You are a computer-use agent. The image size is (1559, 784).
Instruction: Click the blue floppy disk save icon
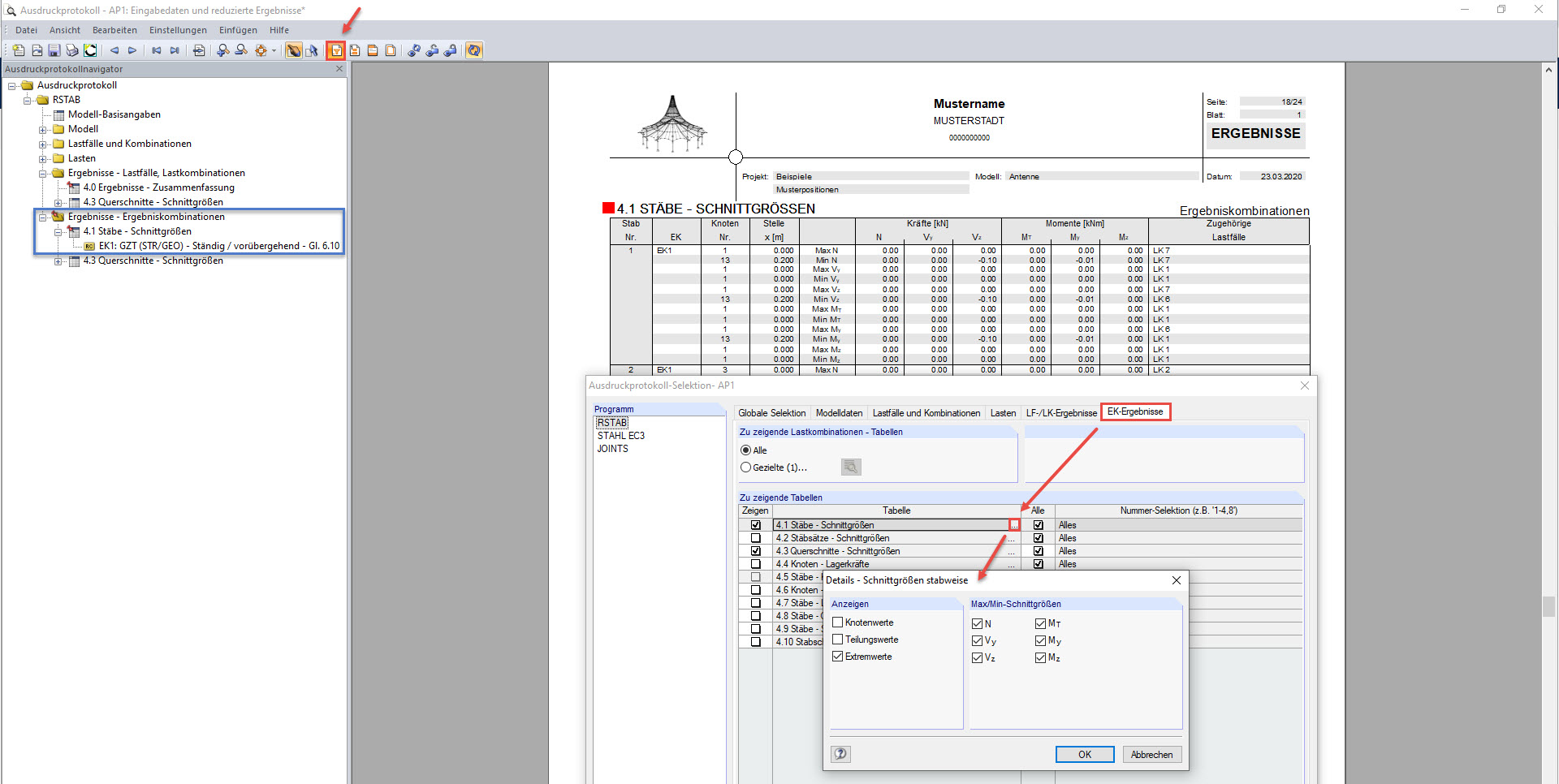tap(54, 50)
